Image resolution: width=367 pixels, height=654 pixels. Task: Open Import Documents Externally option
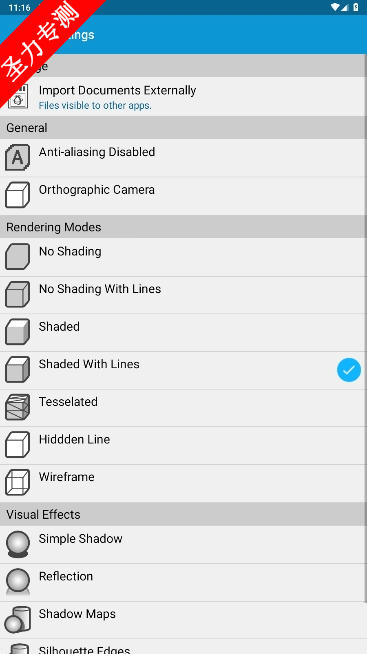pos(184,96)
